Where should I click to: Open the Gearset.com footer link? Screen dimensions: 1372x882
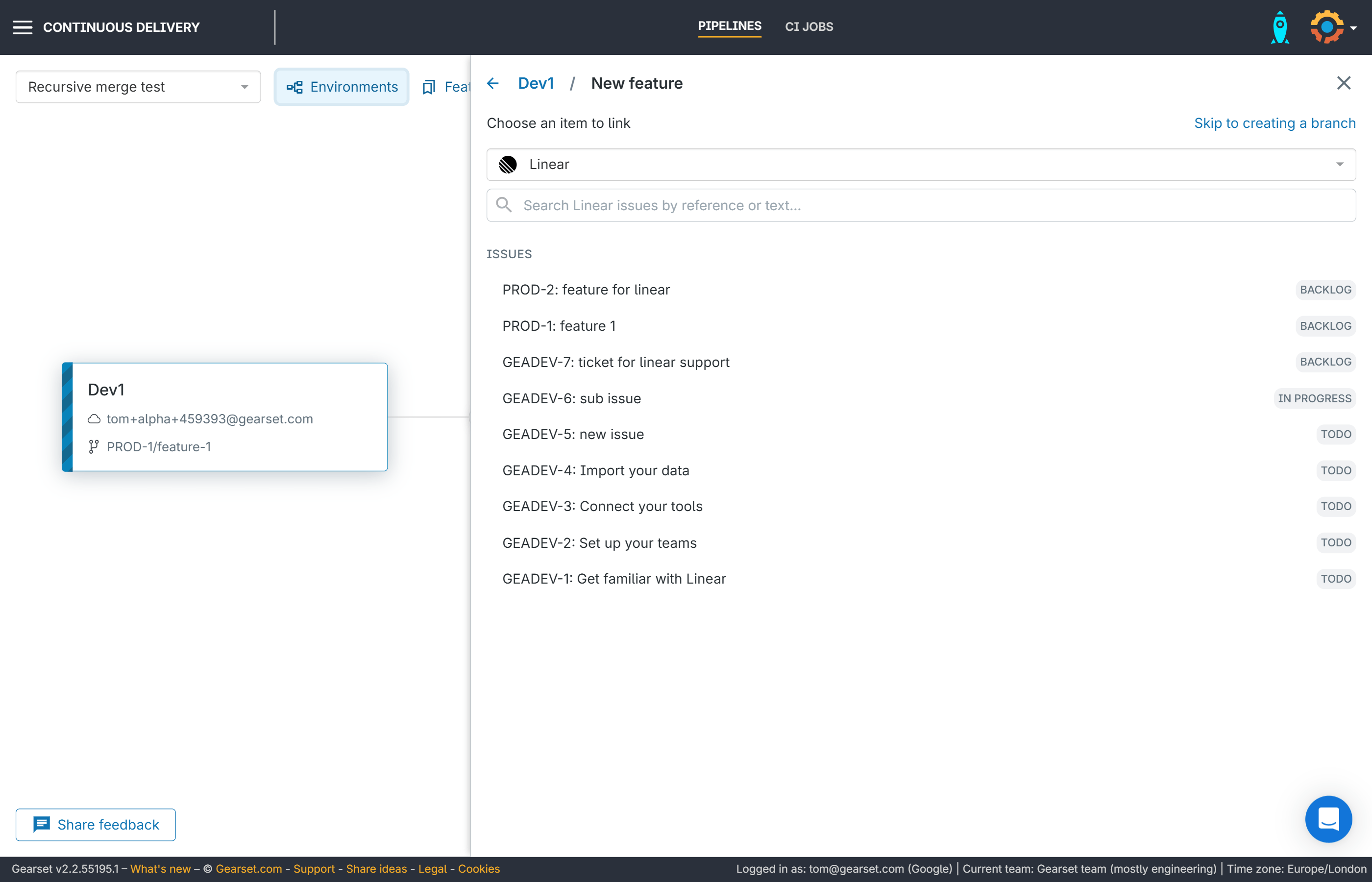point(248,868)
